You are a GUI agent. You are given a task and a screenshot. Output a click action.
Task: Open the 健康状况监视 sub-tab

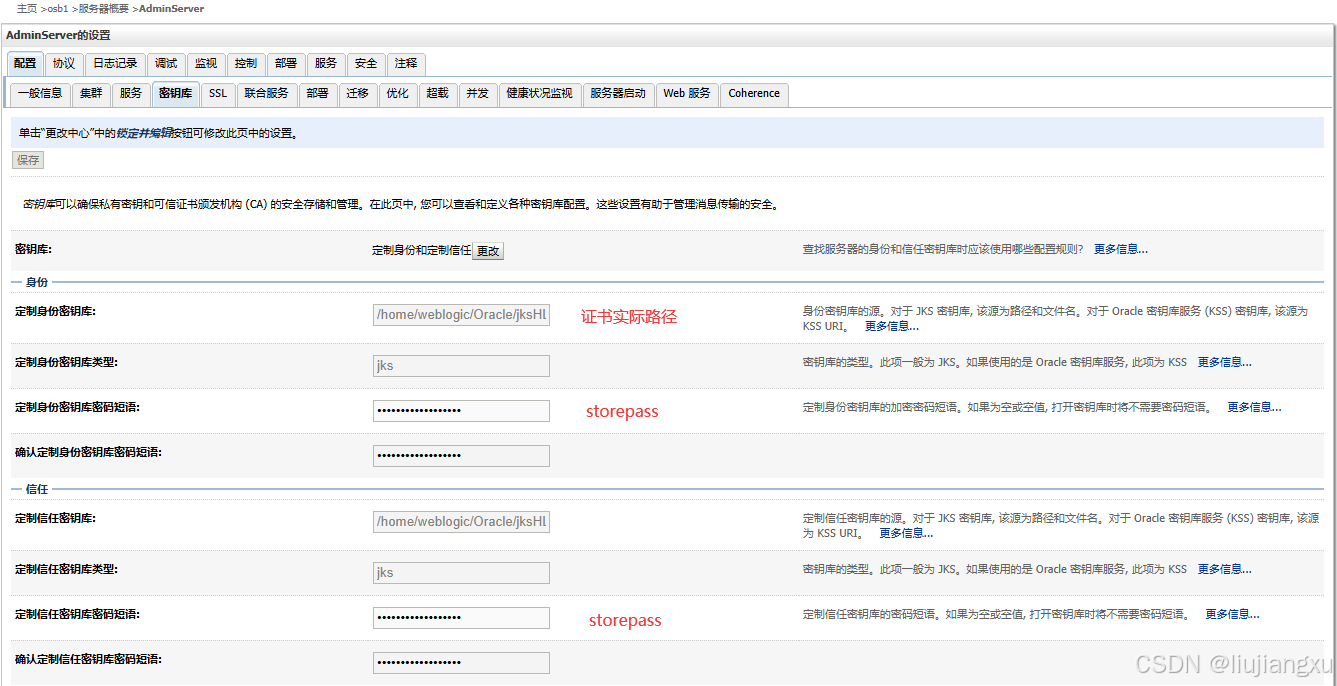(539, 94)
